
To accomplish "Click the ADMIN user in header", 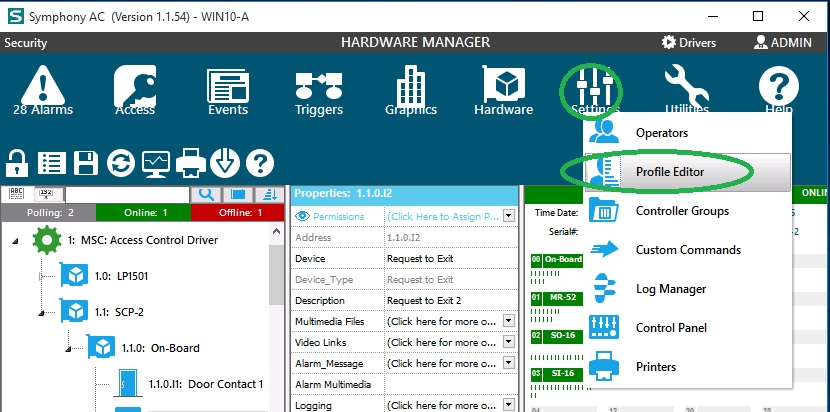I will coord(782,42).
